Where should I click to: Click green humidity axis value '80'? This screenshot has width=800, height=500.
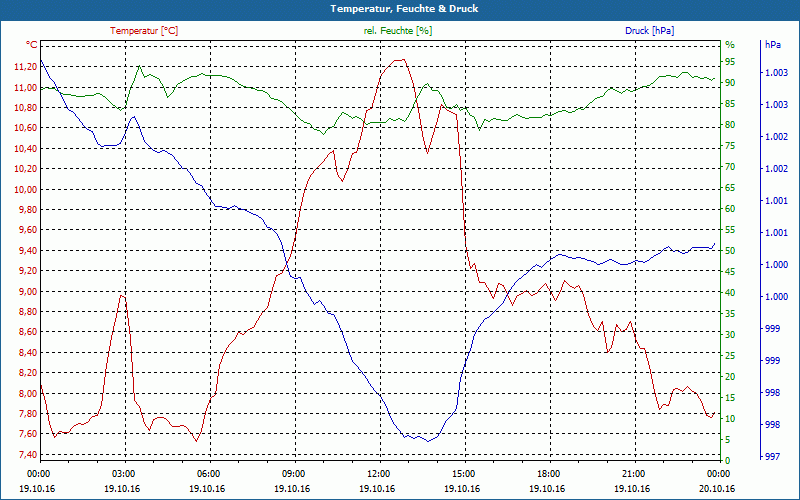coord(730,125)
